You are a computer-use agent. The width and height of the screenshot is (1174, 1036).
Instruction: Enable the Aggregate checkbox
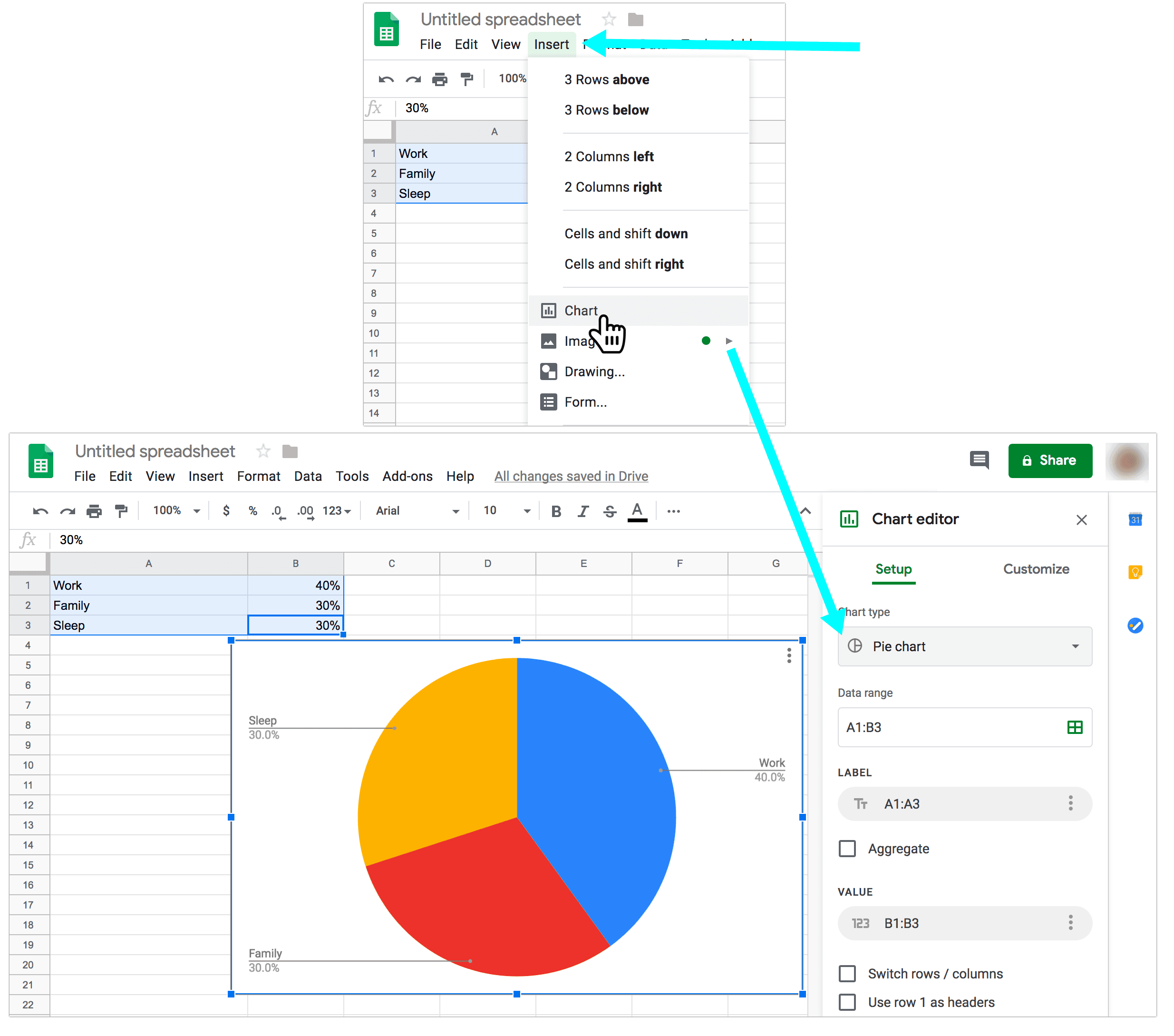pos(847,849)
